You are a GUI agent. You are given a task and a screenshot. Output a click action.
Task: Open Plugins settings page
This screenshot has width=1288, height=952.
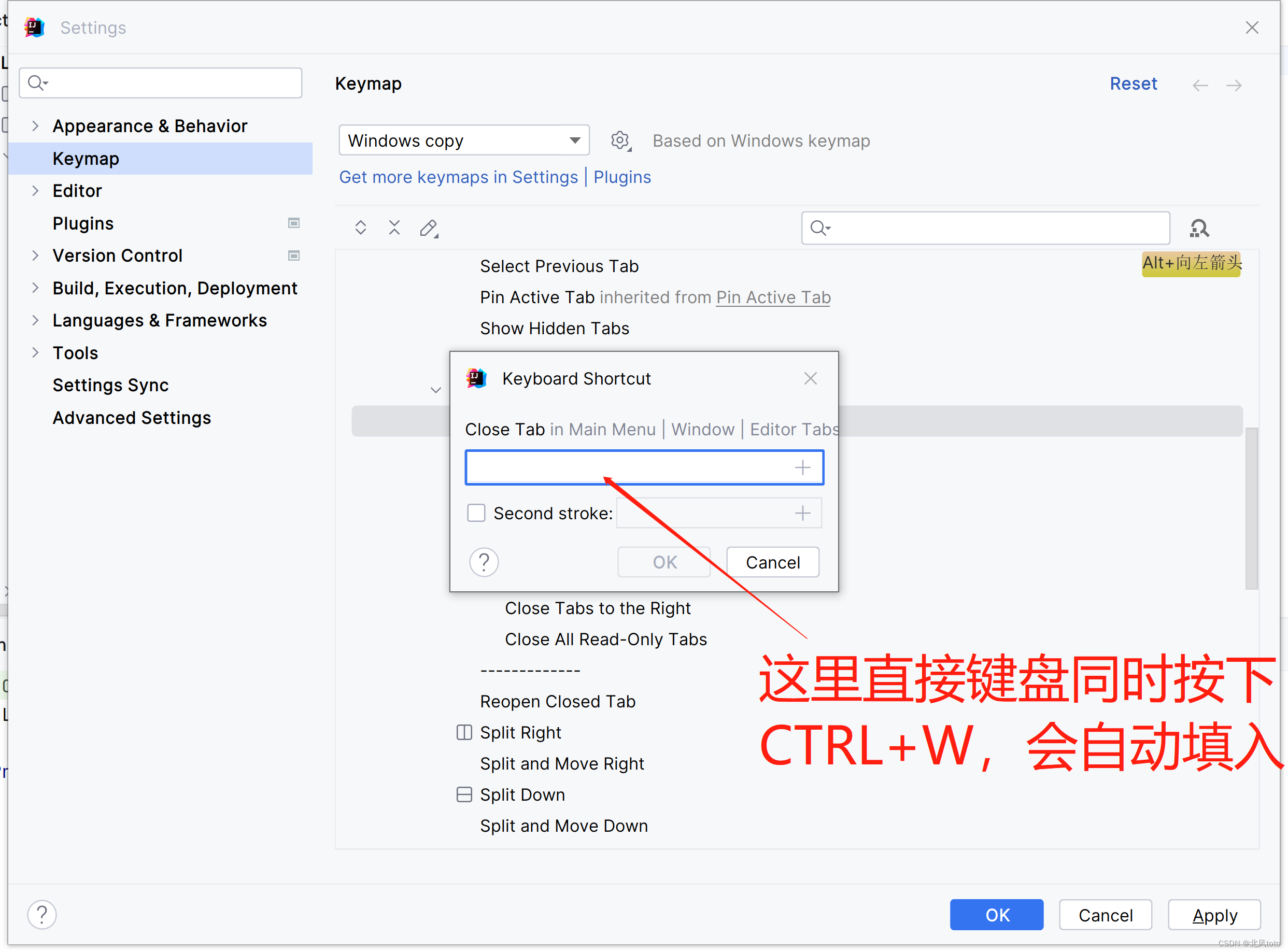point(83,223)
